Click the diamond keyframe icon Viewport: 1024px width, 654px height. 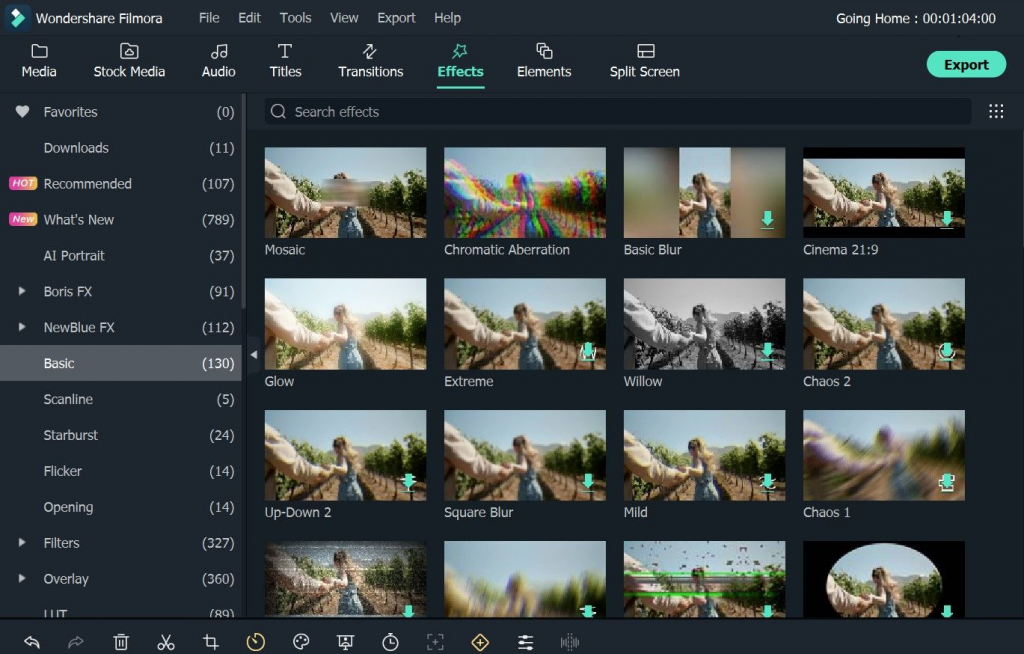pyautogui.click(x=480, y=642)
